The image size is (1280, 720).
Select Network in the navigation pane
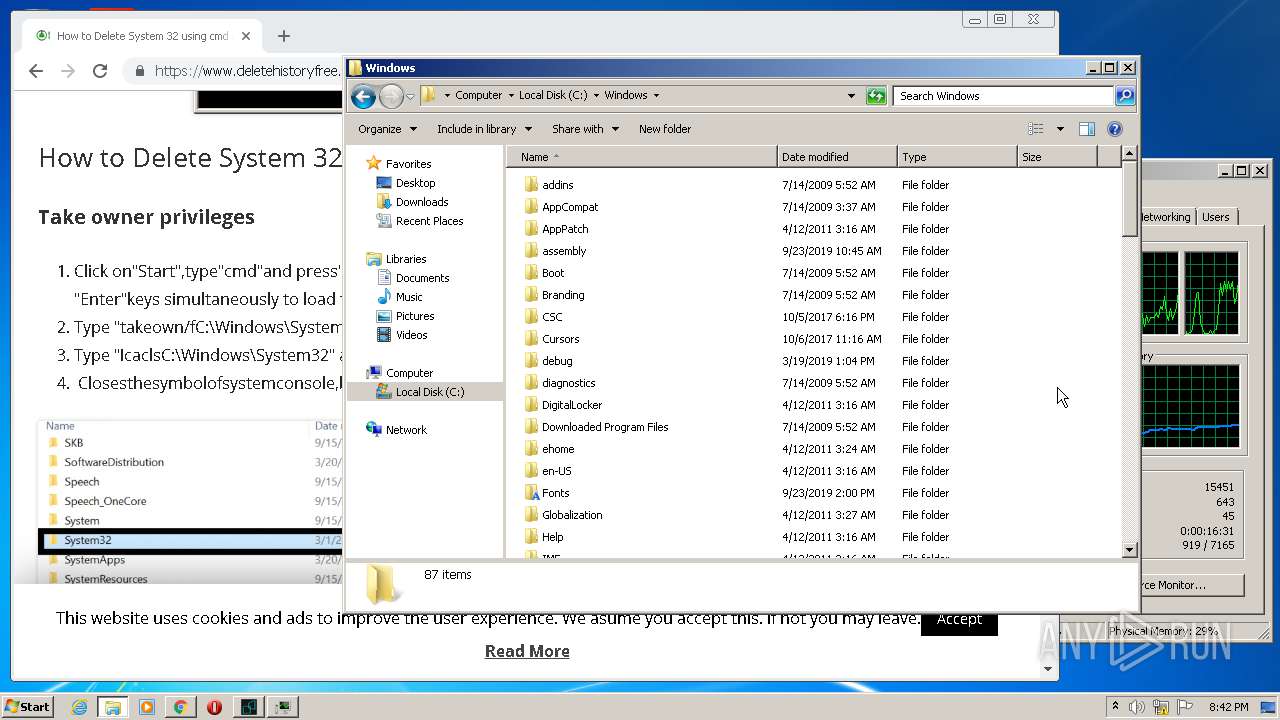coord(406,430)
